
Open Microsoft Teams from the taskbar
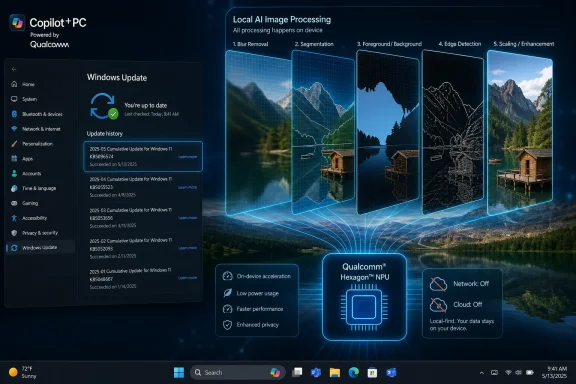(316, 373)
